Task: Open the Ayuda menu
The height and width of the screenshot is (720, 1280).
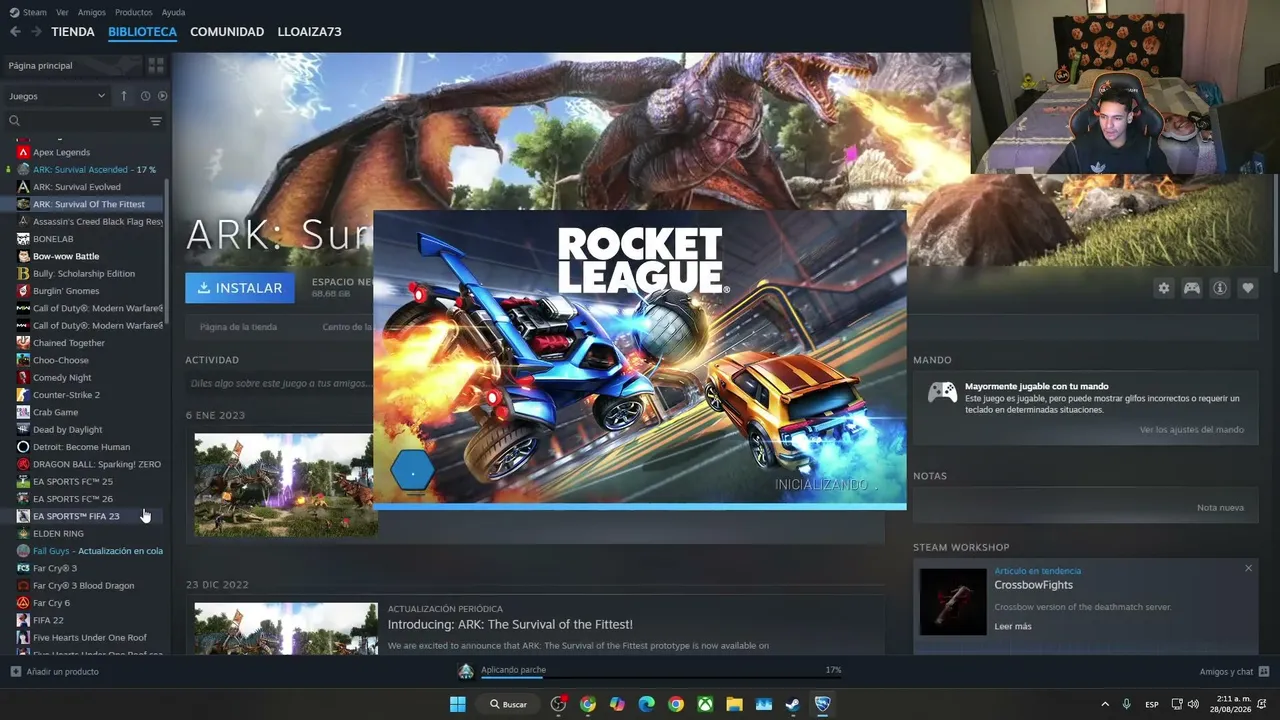Action: coord(173,12)
